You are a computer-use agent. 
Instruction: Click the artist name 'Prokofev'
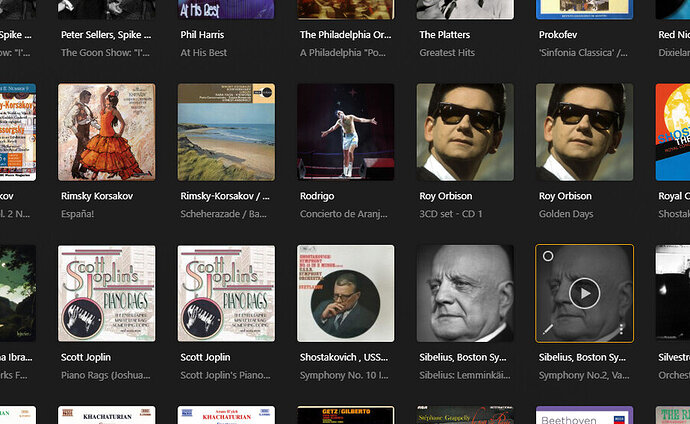click(x=558, y=35)
